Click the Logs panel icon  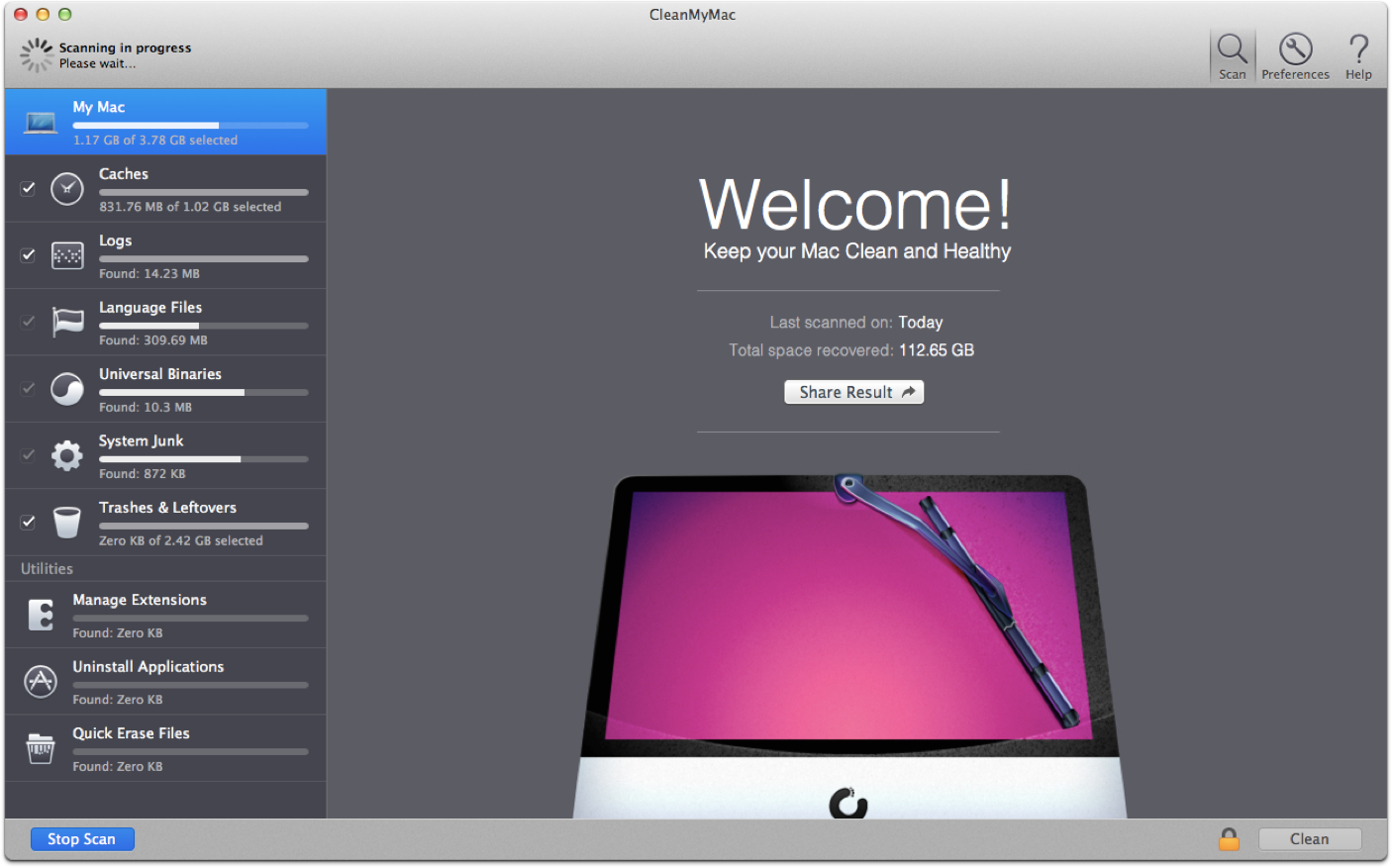point(67,255)
